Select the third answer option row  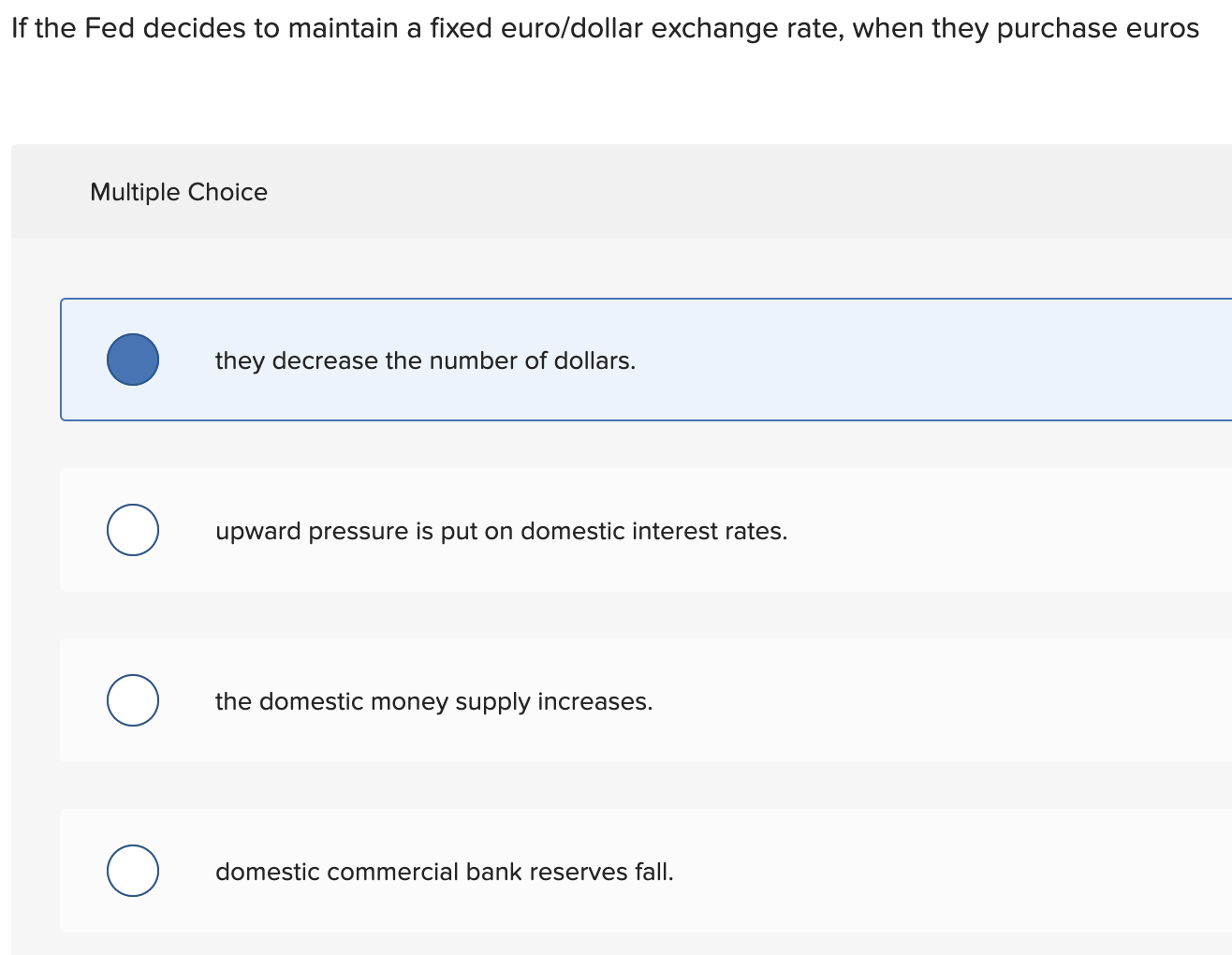tap(609, 699)
